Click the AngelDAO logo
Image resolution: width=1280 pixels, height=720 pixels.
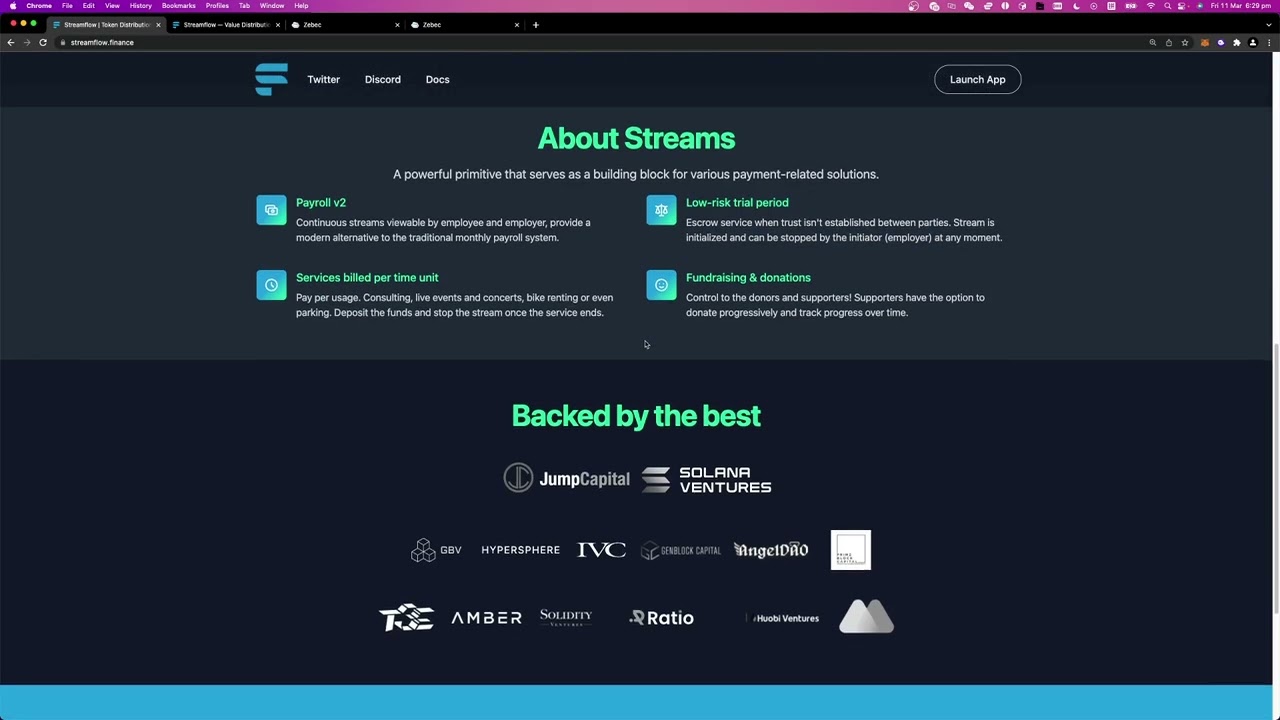point(771,550)
